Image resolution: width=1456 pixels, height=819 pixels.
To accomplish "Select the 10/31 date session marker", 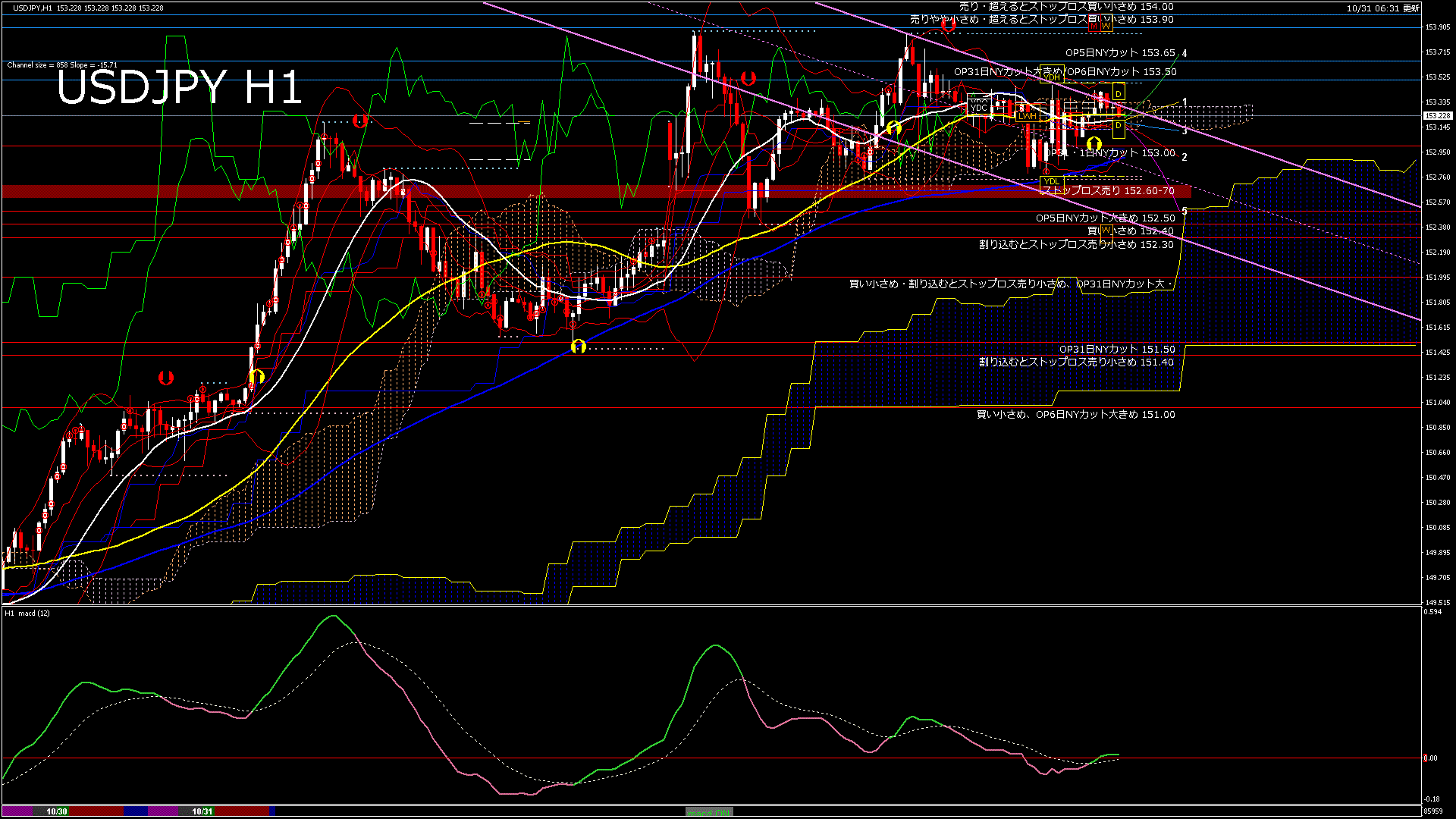I will click(202, 811).
